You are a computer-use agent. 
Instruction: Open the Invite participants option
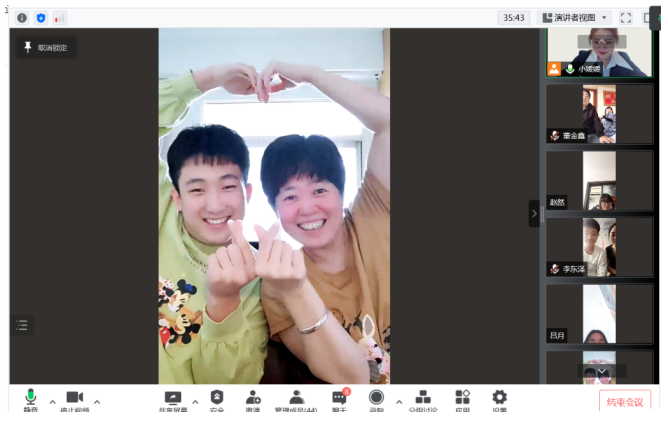(253, 399)
